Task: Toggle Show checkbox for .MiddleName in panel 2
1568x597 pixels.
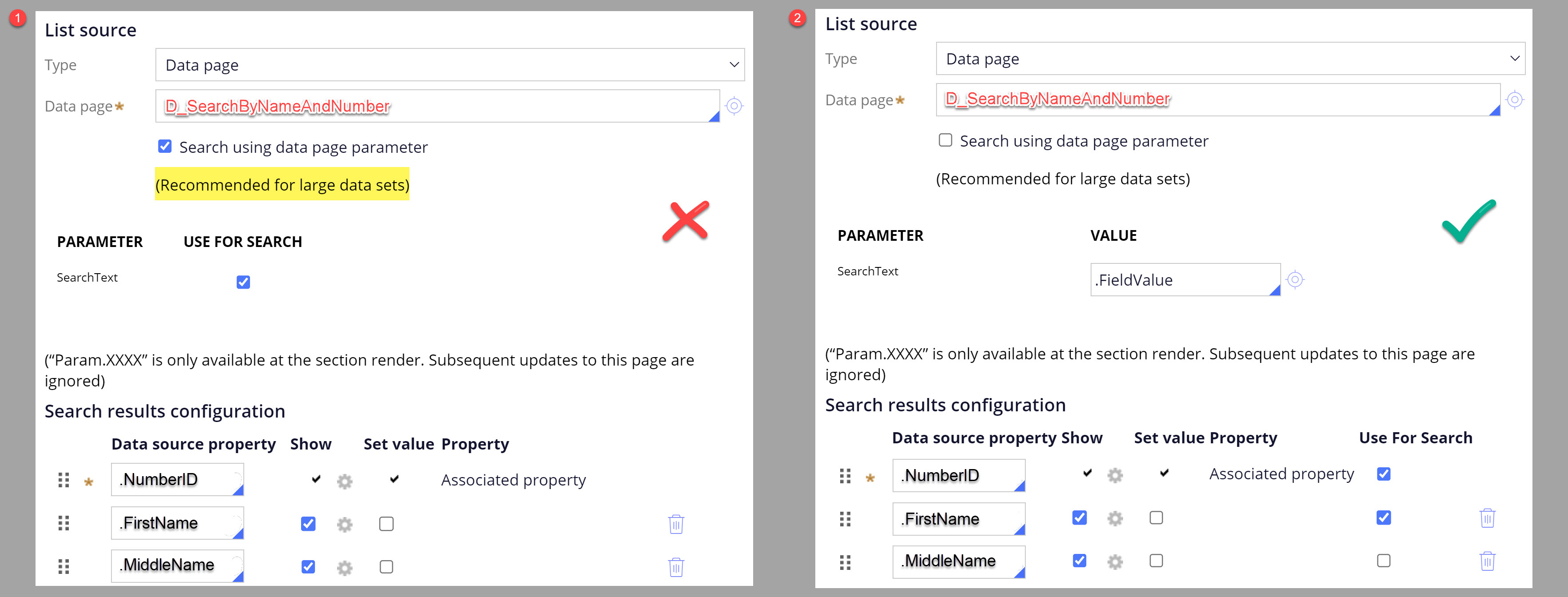Action: click(x=1079, y=561)
